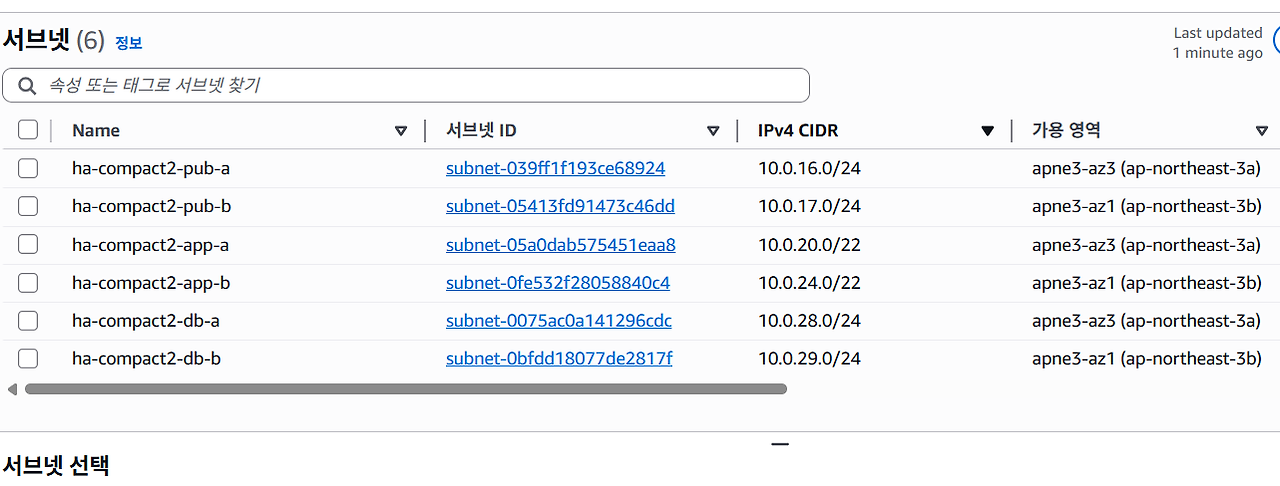The image size is (1280, 486).
Task: Sort by 가용 영역 column arrow
Action: point(1262,131)
